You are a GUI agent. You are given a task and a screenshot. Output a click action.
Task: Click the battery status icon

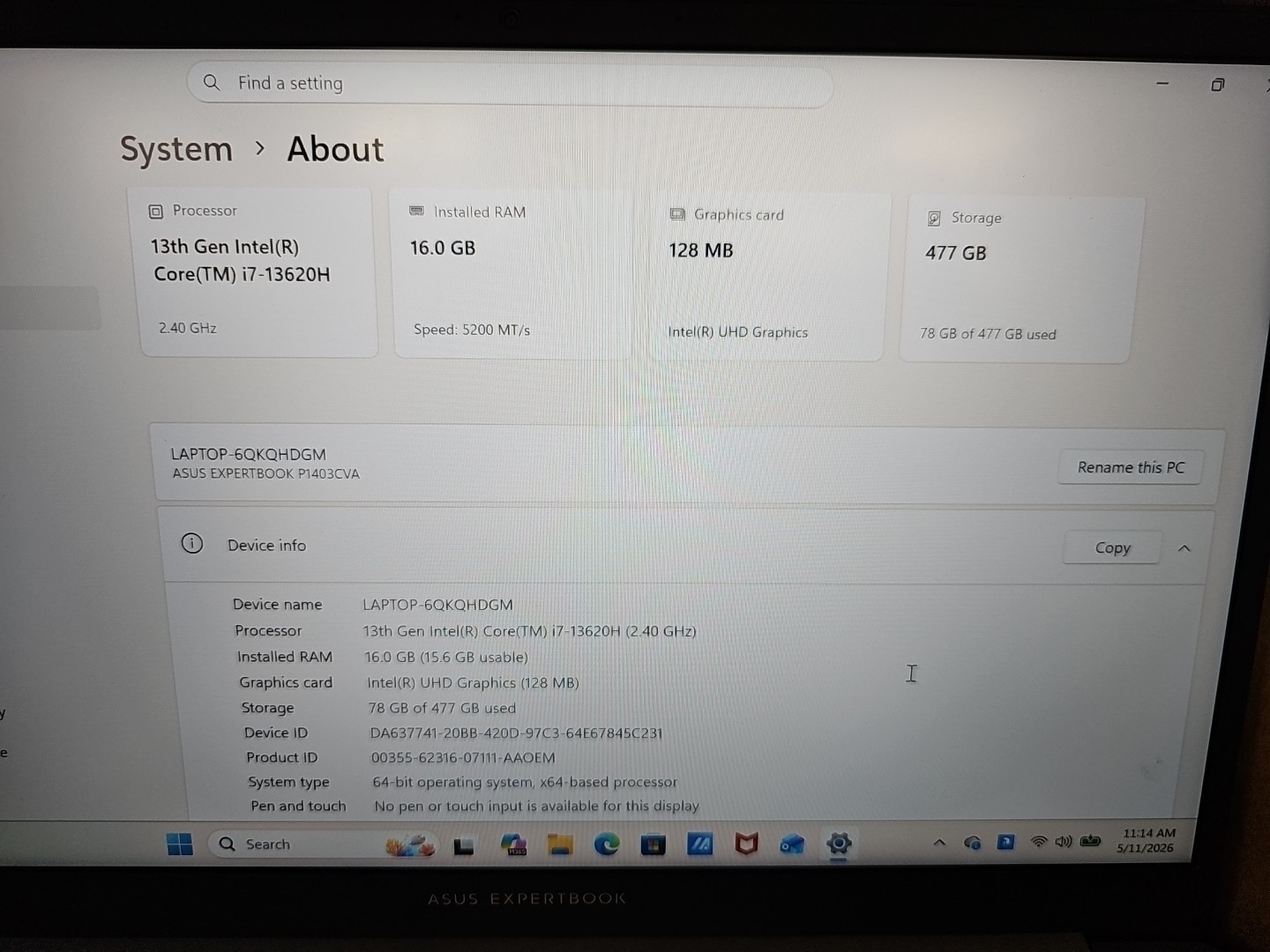pyautogui.click(x=1090, y=841)
